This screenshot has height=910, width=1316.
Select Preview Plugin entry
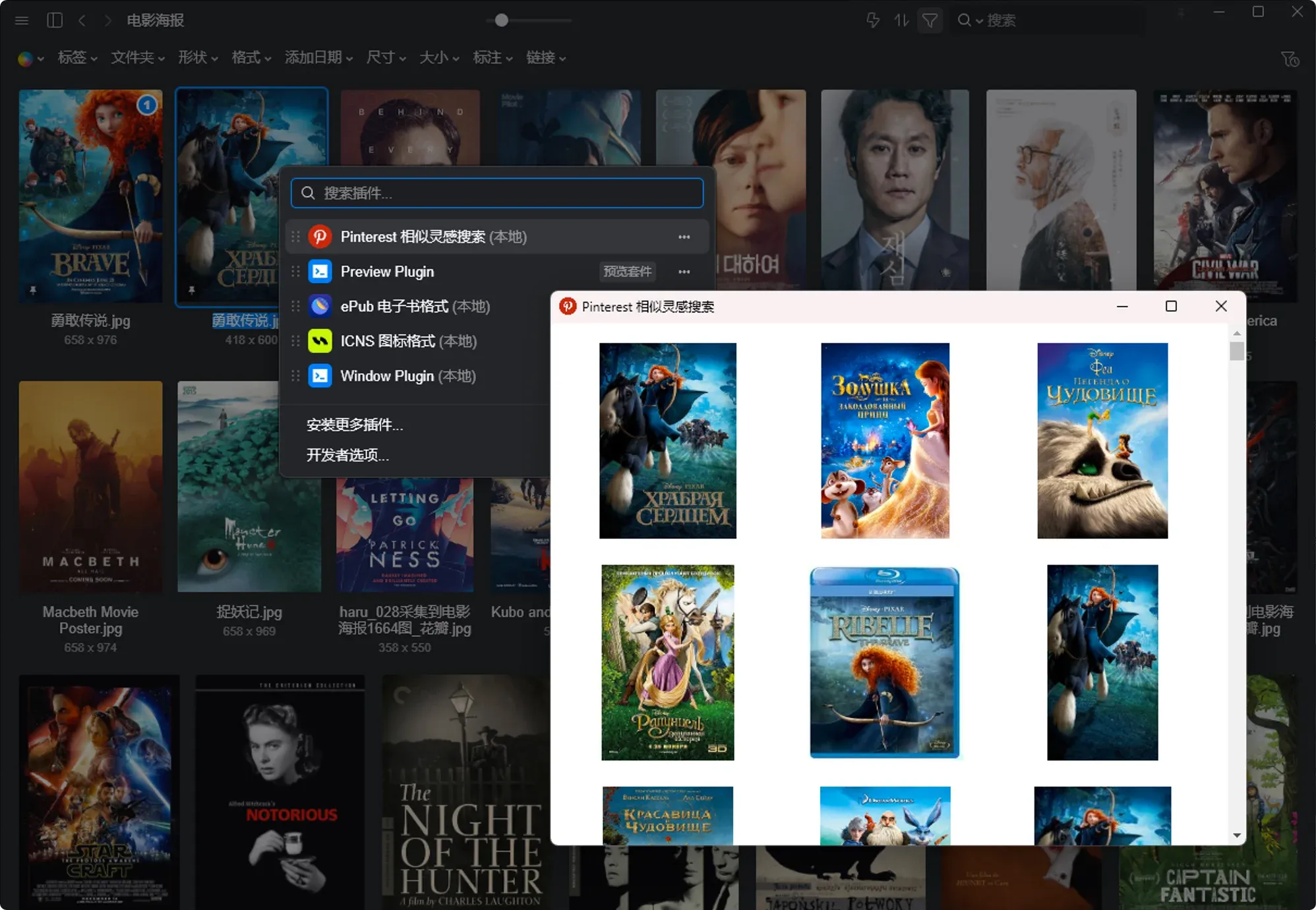497,272
